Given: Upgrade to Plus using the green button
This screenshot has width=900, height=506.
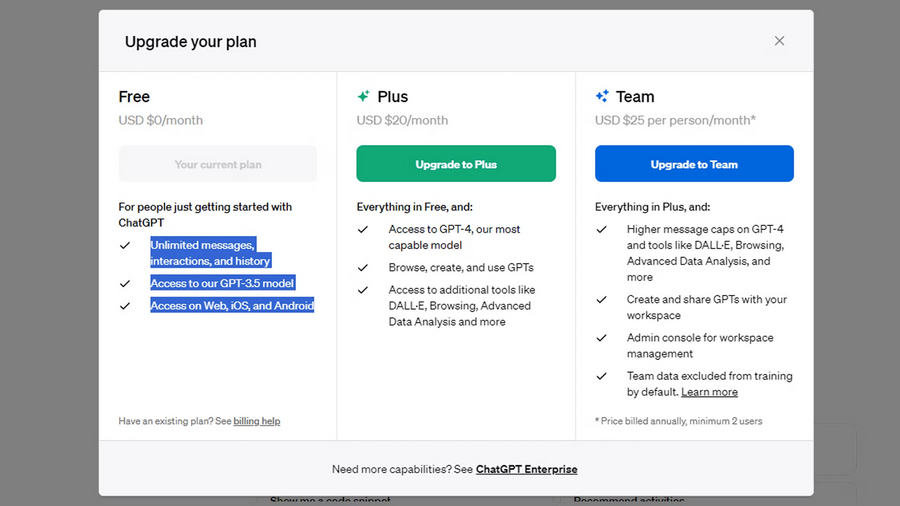Looking at the screenshot, I should pyautogui.click(x=456, y=164).
